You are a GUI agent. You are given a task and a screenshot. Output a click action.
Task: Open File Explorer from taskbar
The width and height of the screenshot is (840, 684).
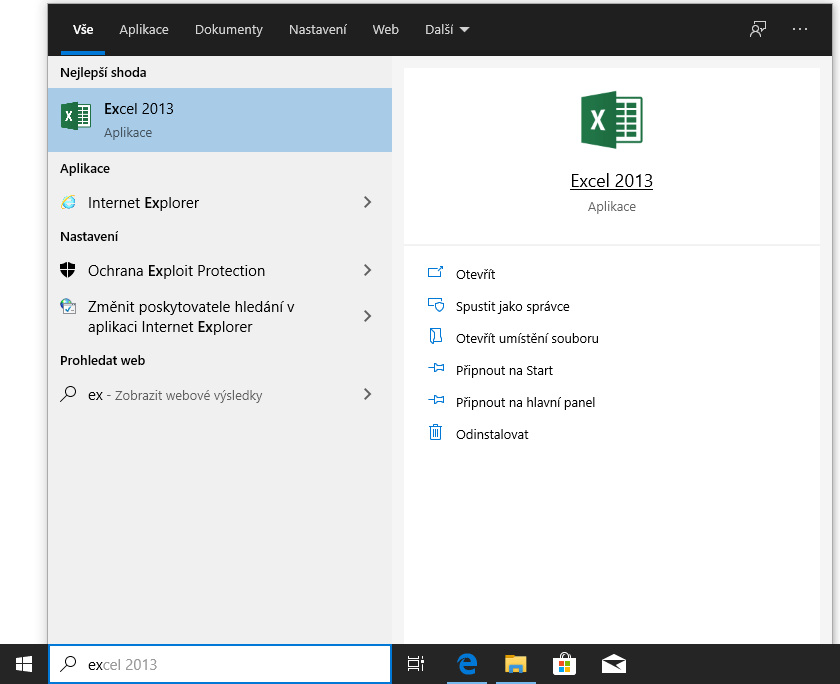coord(515,664)
